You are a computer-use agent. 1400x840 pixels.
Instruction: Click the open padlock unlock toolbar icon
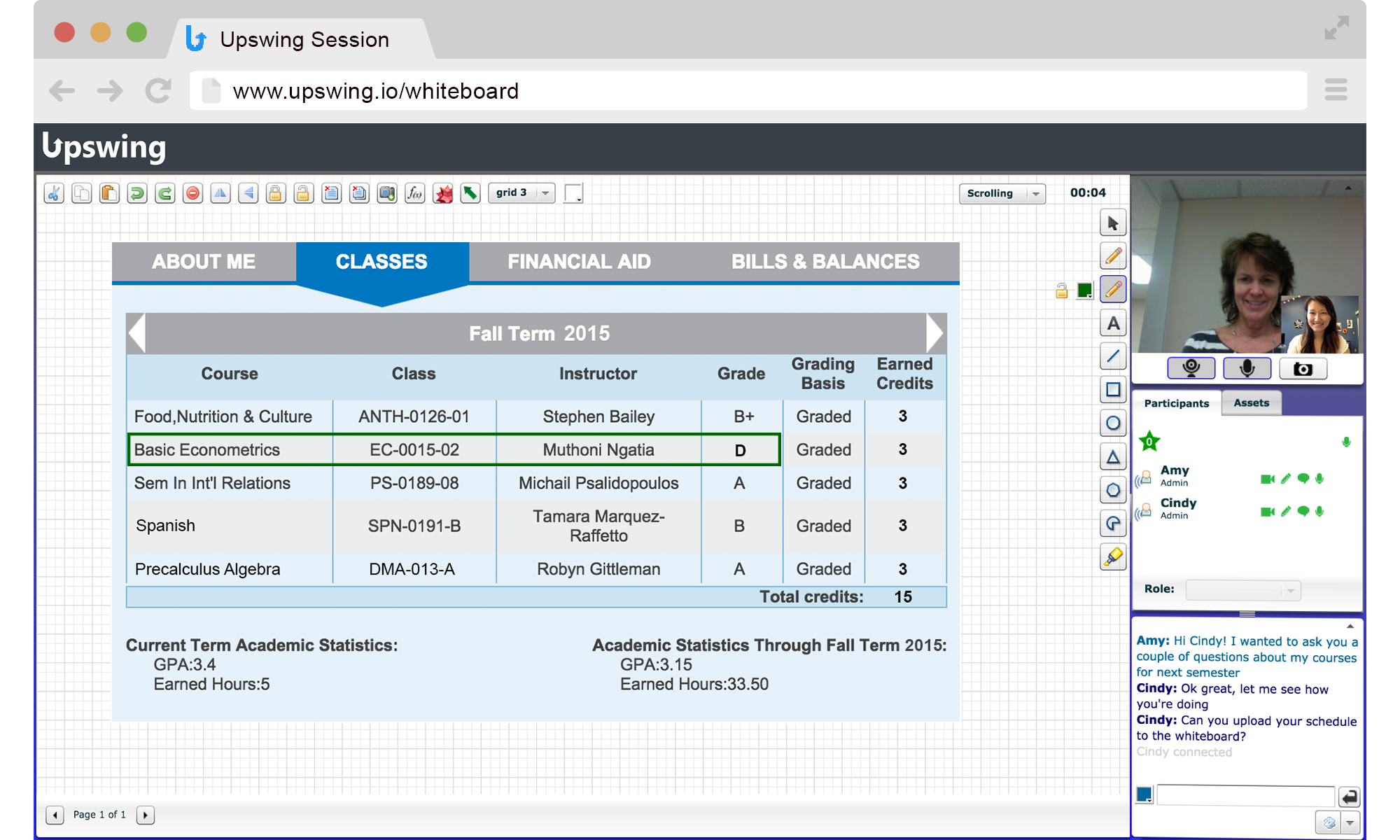pos(303,193)
